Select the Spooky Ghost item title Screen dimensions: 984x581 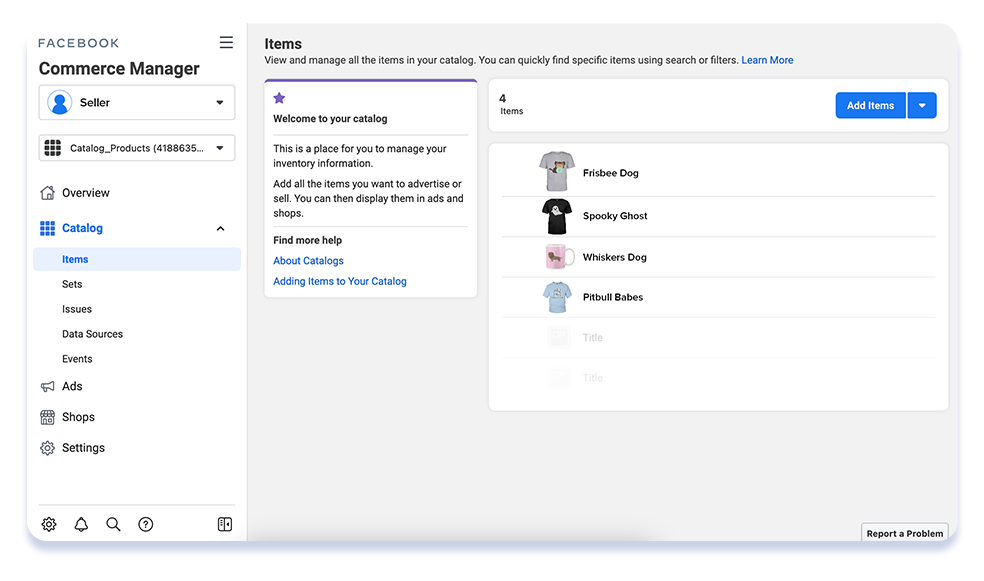615,216
